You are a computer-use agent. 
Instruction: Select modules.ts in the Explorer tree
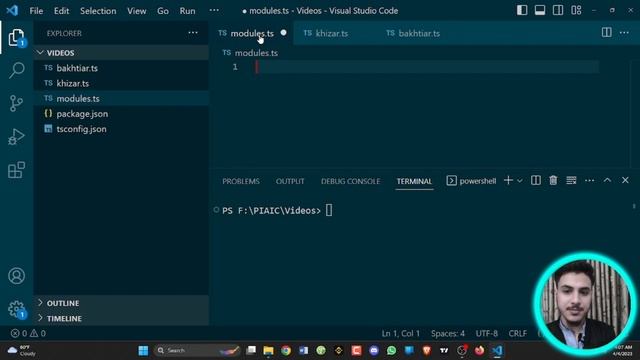[122, 98]
